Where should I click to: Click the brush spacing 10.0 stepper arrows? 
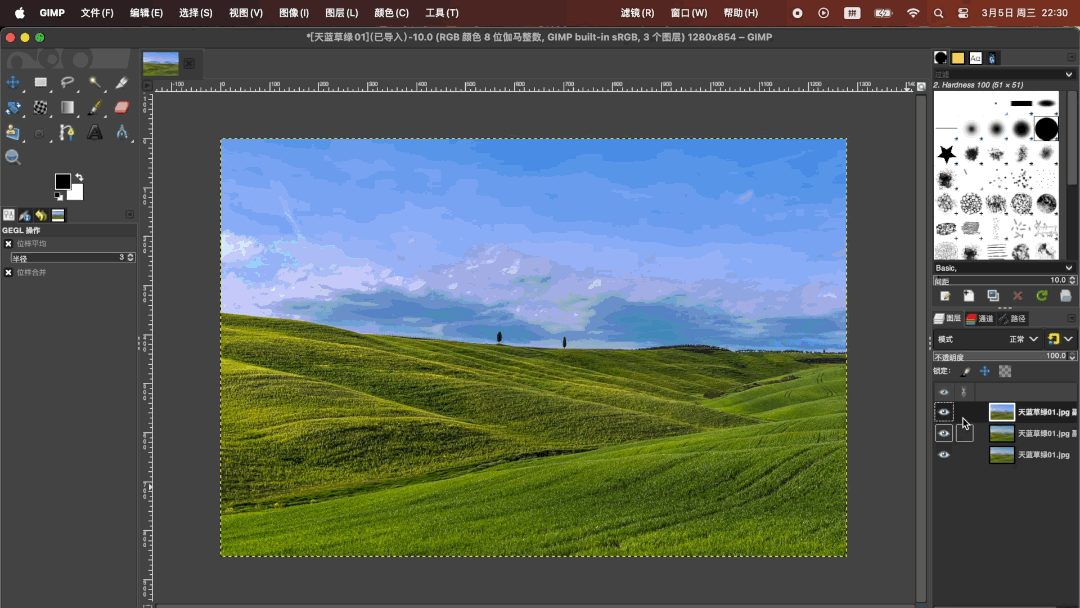pos(1072,280)
